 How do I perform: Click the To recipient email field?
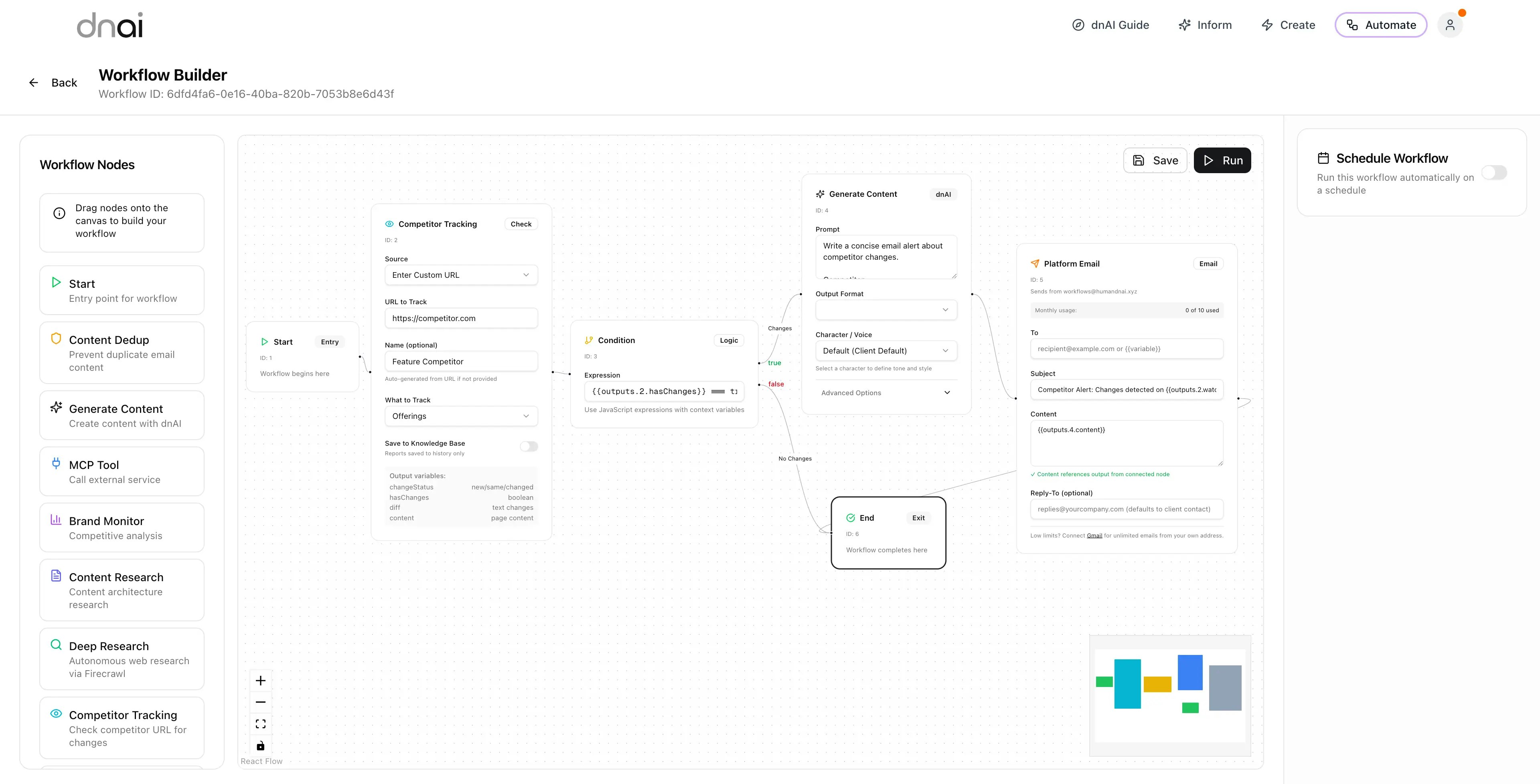pyautogui.click(x=1126, y=349)
